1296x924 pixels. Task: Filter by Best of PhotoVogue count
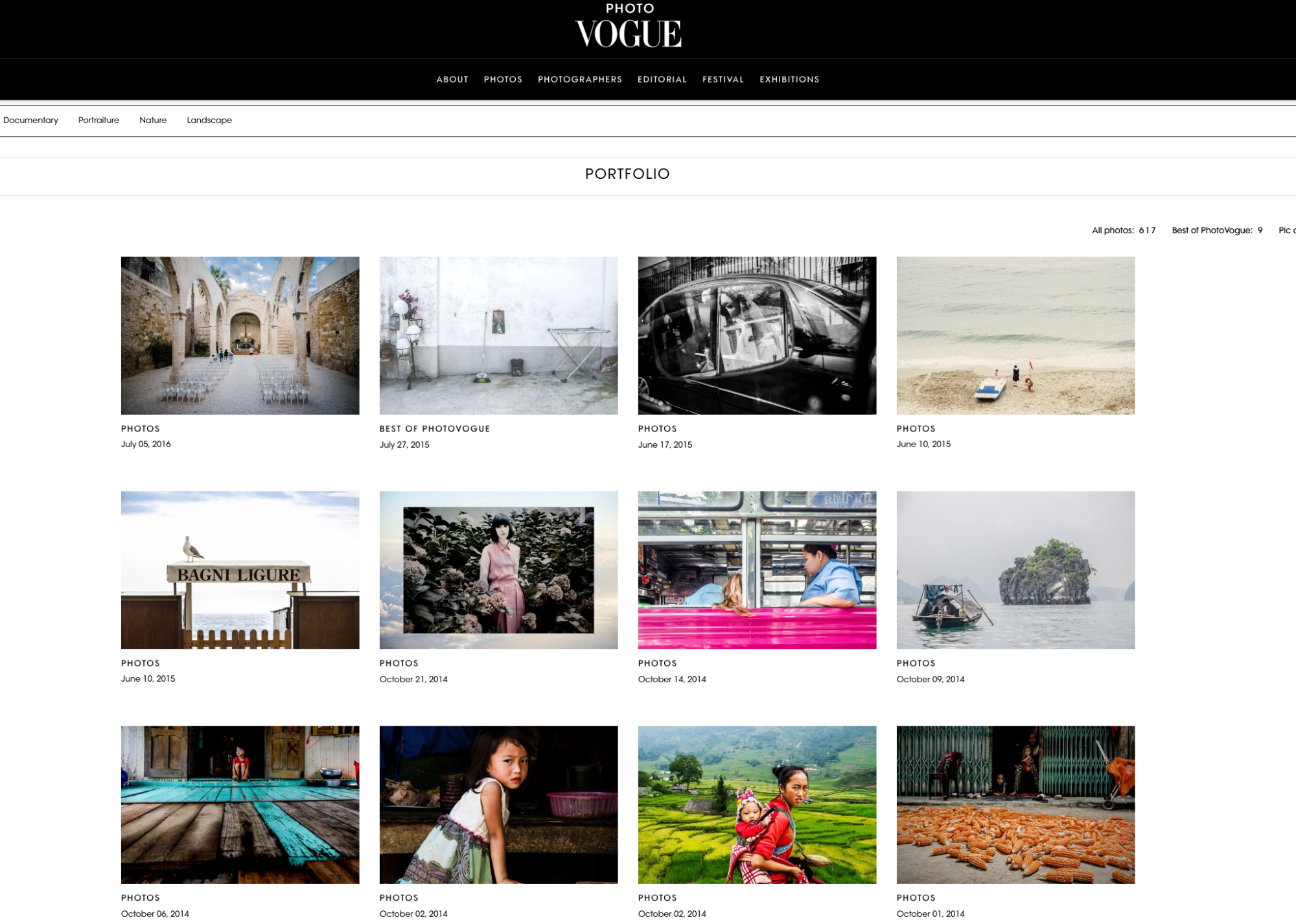click(x=1216, y=231)
